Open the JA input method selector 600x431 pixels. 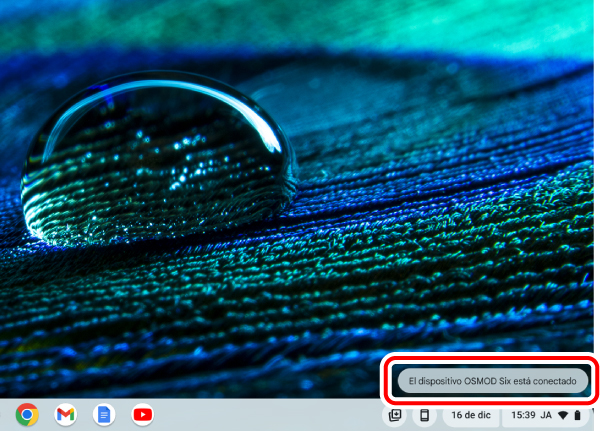(x=546, y=415)
